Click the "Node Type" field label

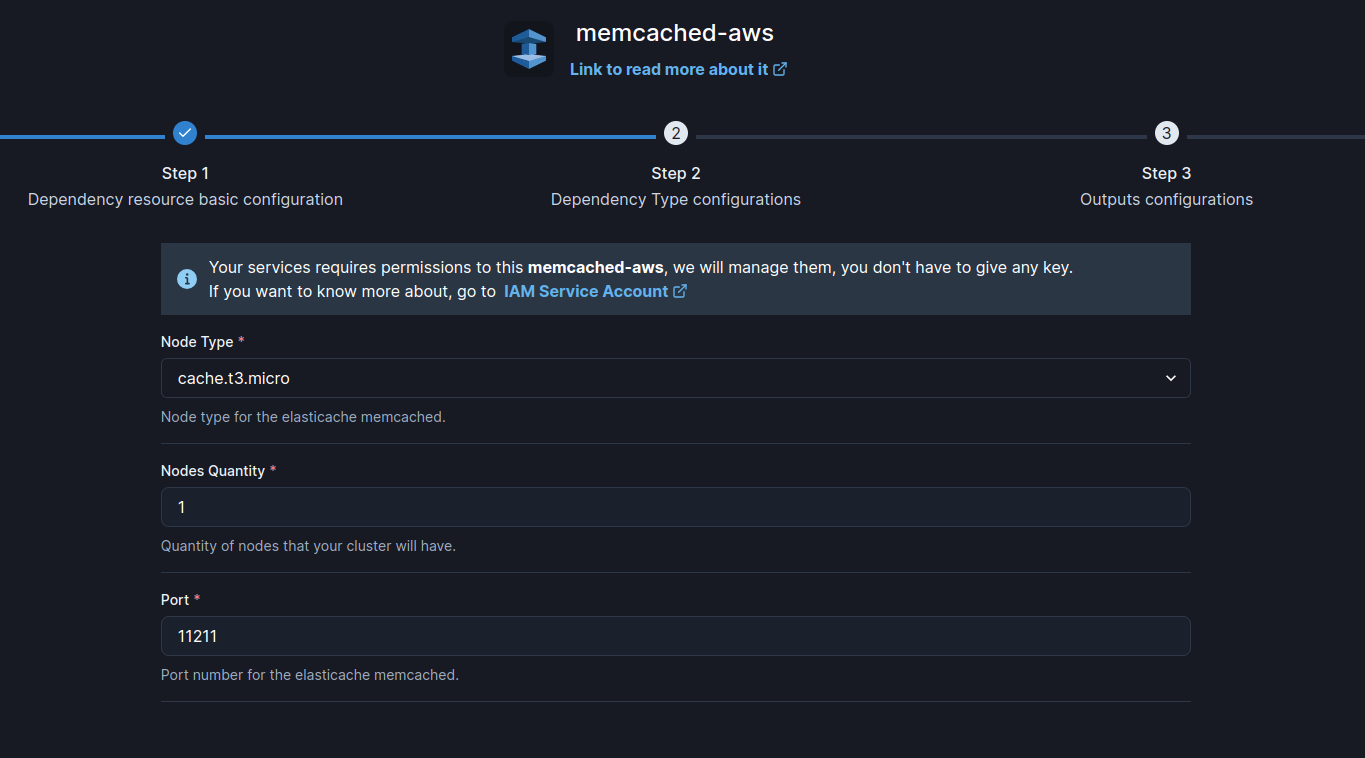coord(197,342)
